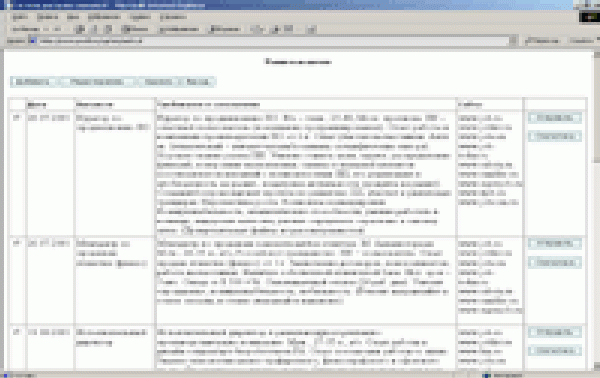Open the Favorites toolbar button

[179, 29]
